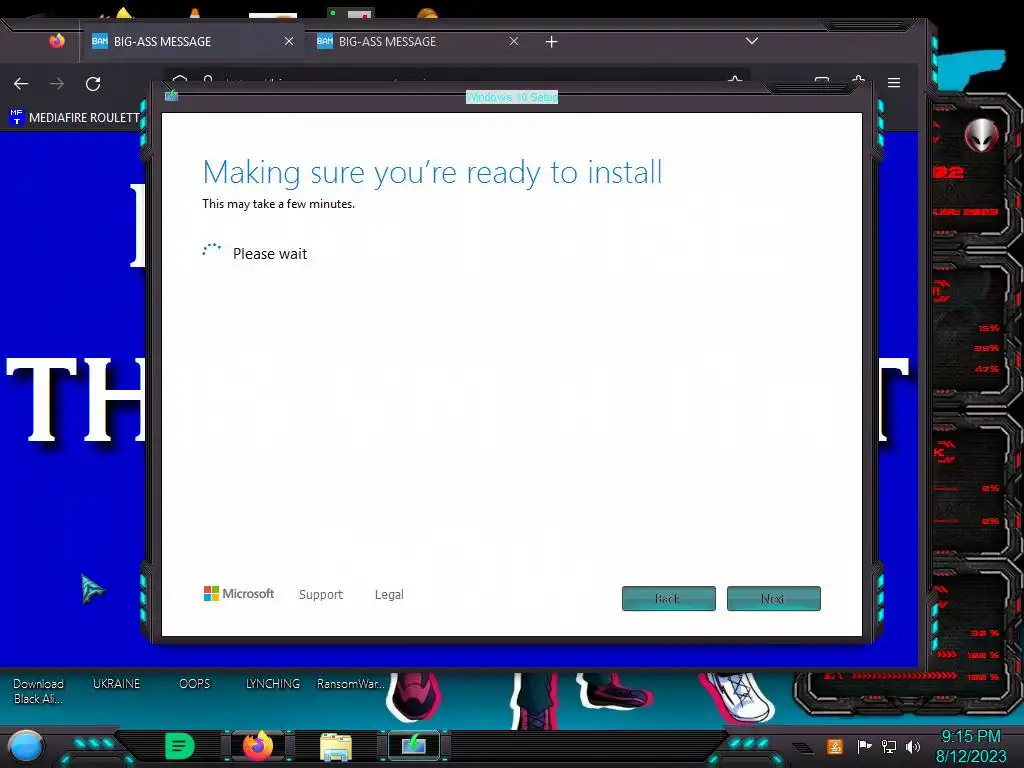Open the Legal link in Setup

(x=389, y=594)
